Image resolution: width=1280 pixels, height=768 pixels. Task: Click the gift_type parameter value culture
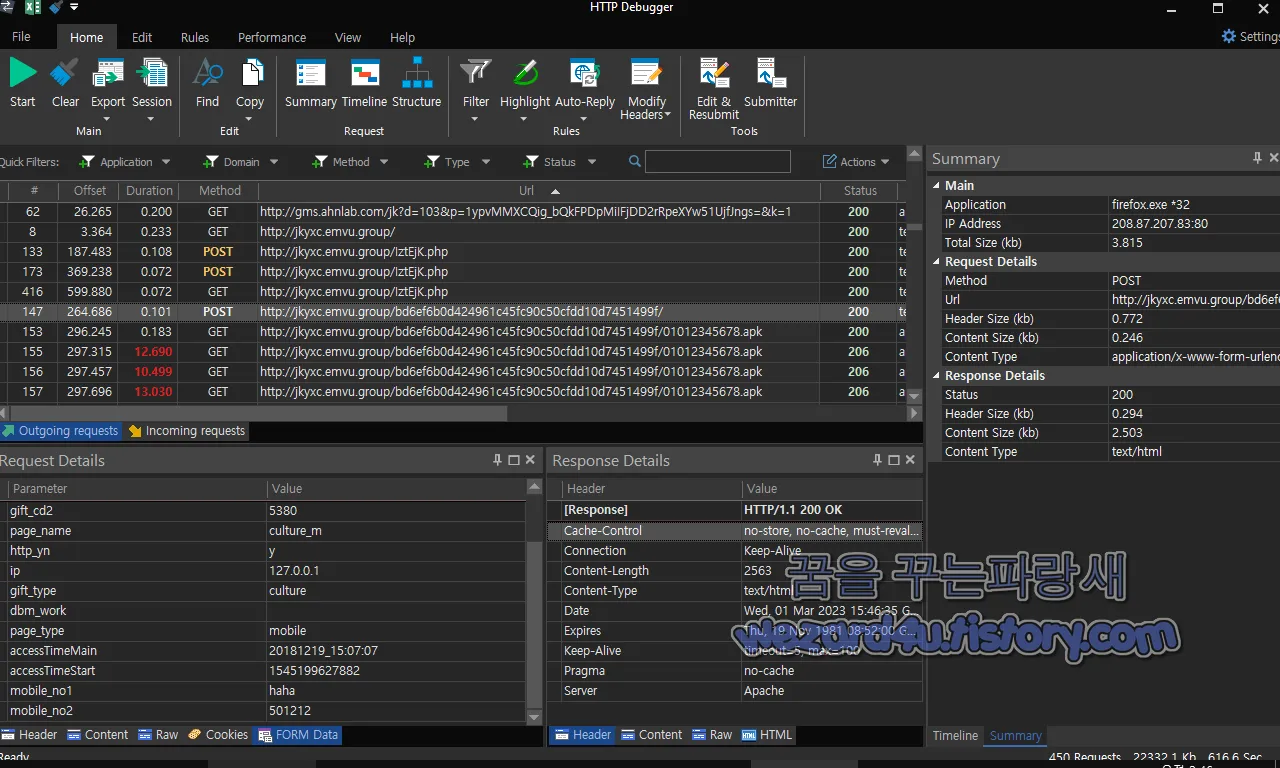287,590
